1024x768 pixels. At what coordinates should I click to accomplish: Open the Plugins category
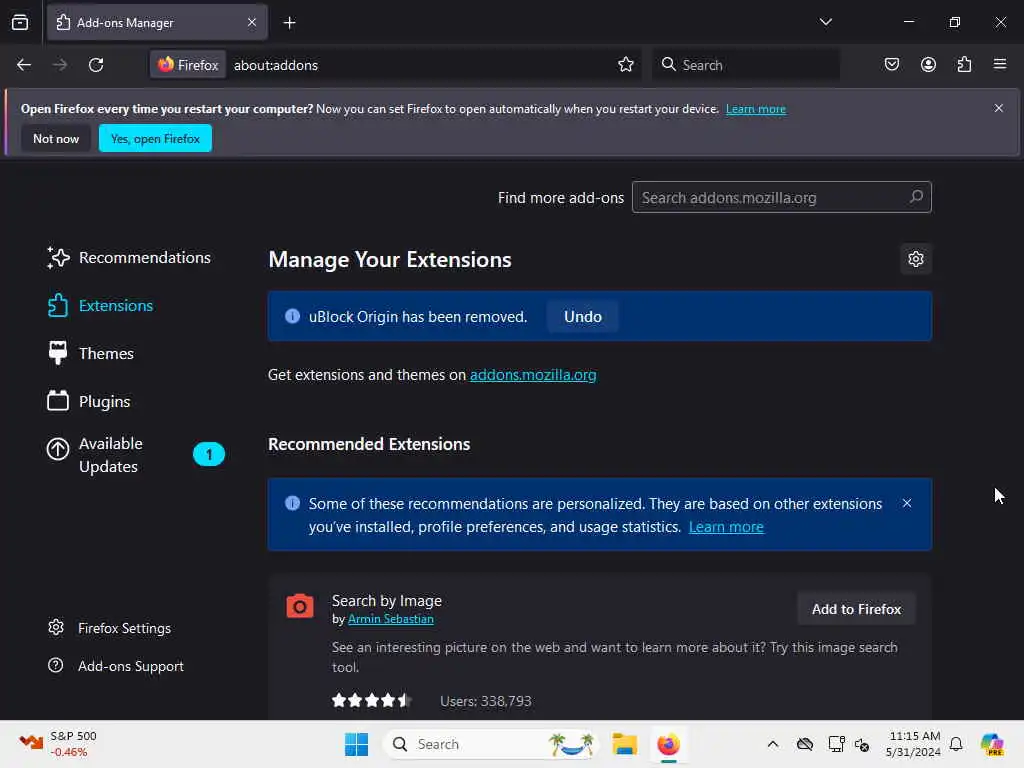pos(88,401)
